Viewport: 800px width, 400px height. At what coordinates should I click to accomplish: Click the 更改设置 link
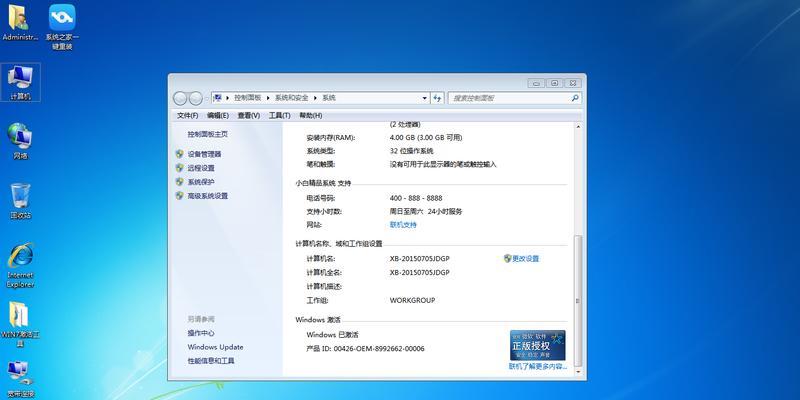[x=525, y=258]
